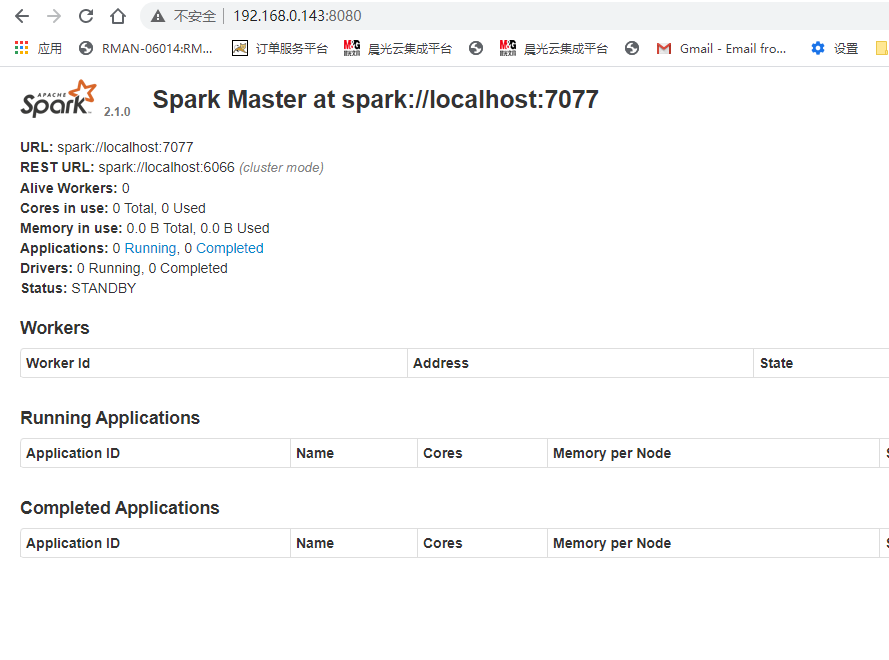Click the globe bookmark before Gmail

click(632, 49)
